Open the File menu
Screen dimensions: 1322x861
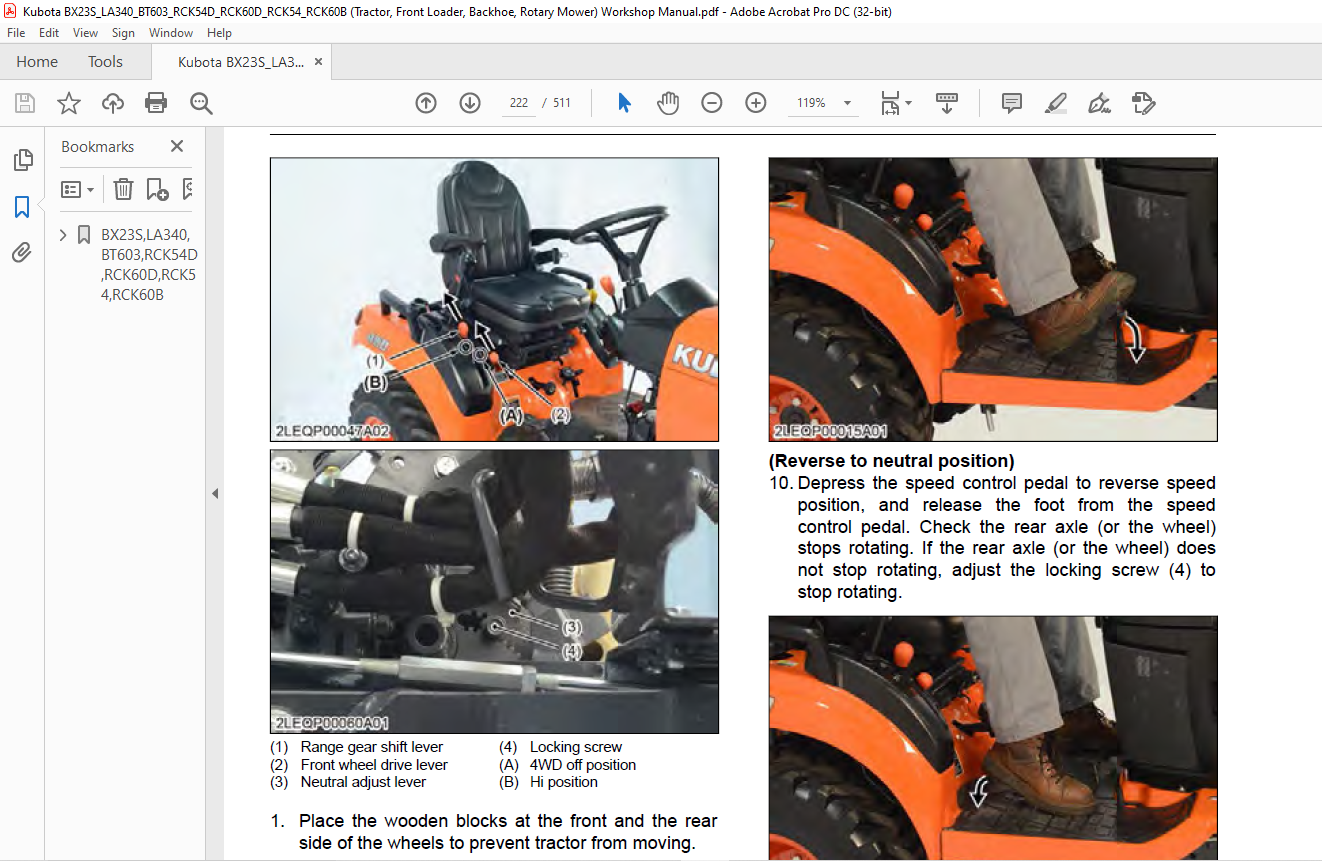(16, 33)
